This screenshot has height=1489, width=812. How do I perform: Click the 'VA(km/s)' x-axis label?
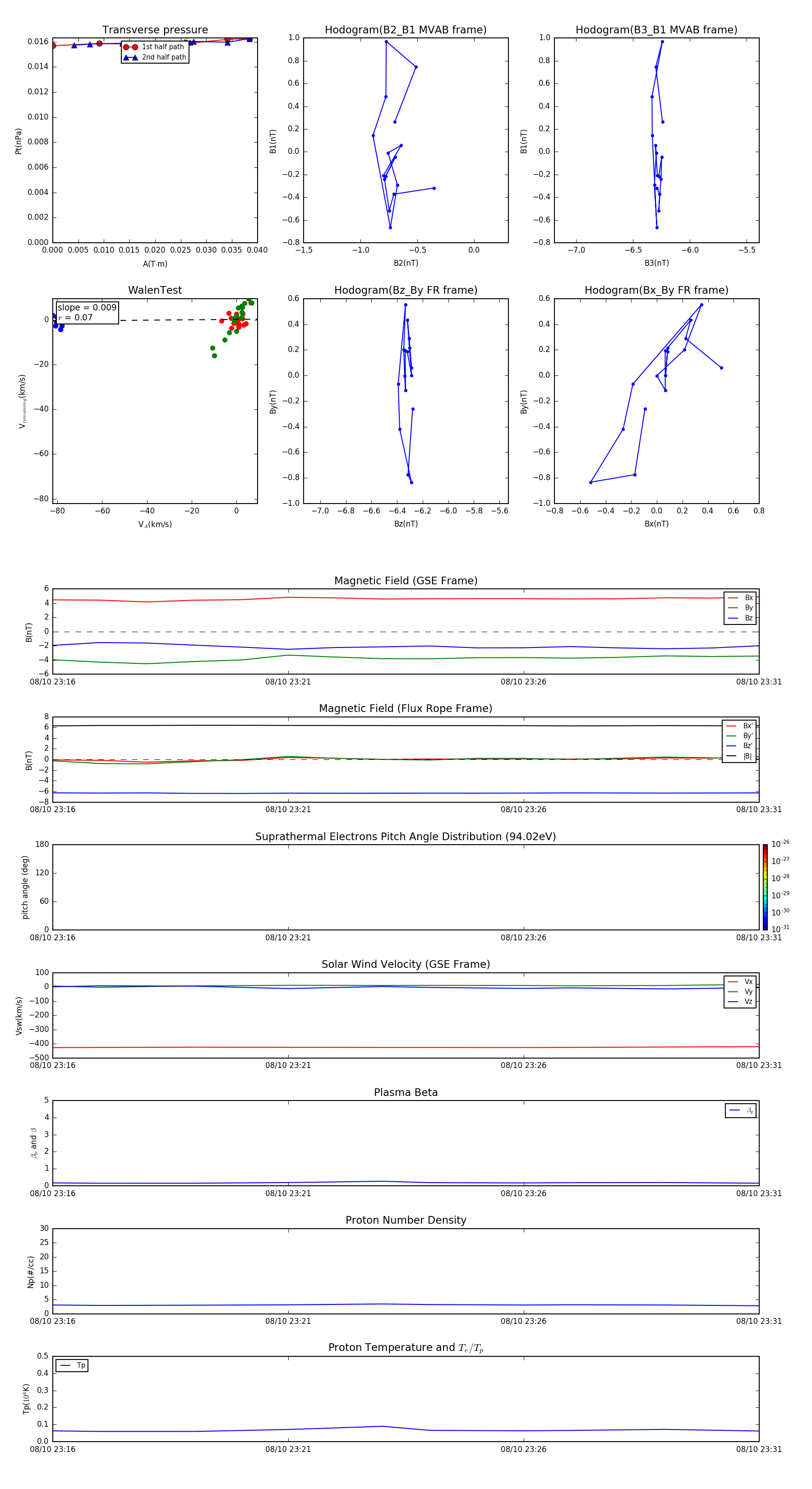[x=155, y=524]
